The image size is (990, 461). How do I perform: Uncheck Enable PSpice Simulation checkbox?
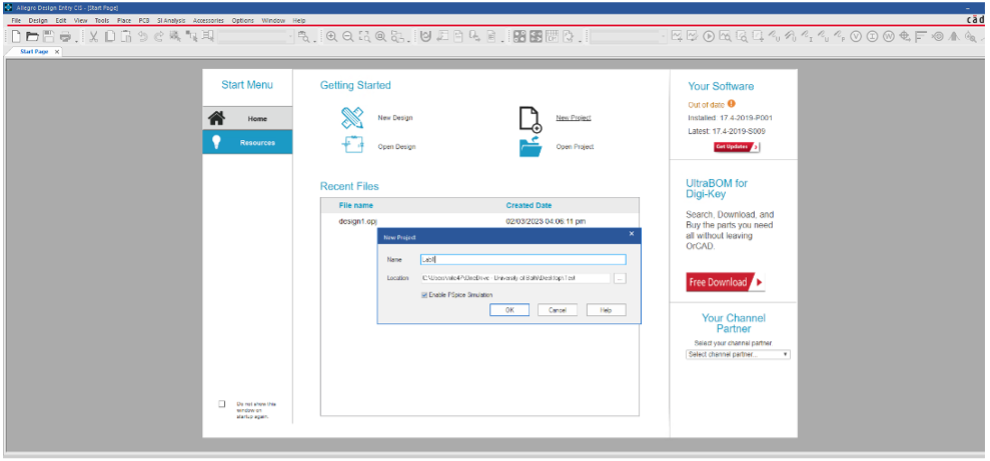(x=425, y=295)
